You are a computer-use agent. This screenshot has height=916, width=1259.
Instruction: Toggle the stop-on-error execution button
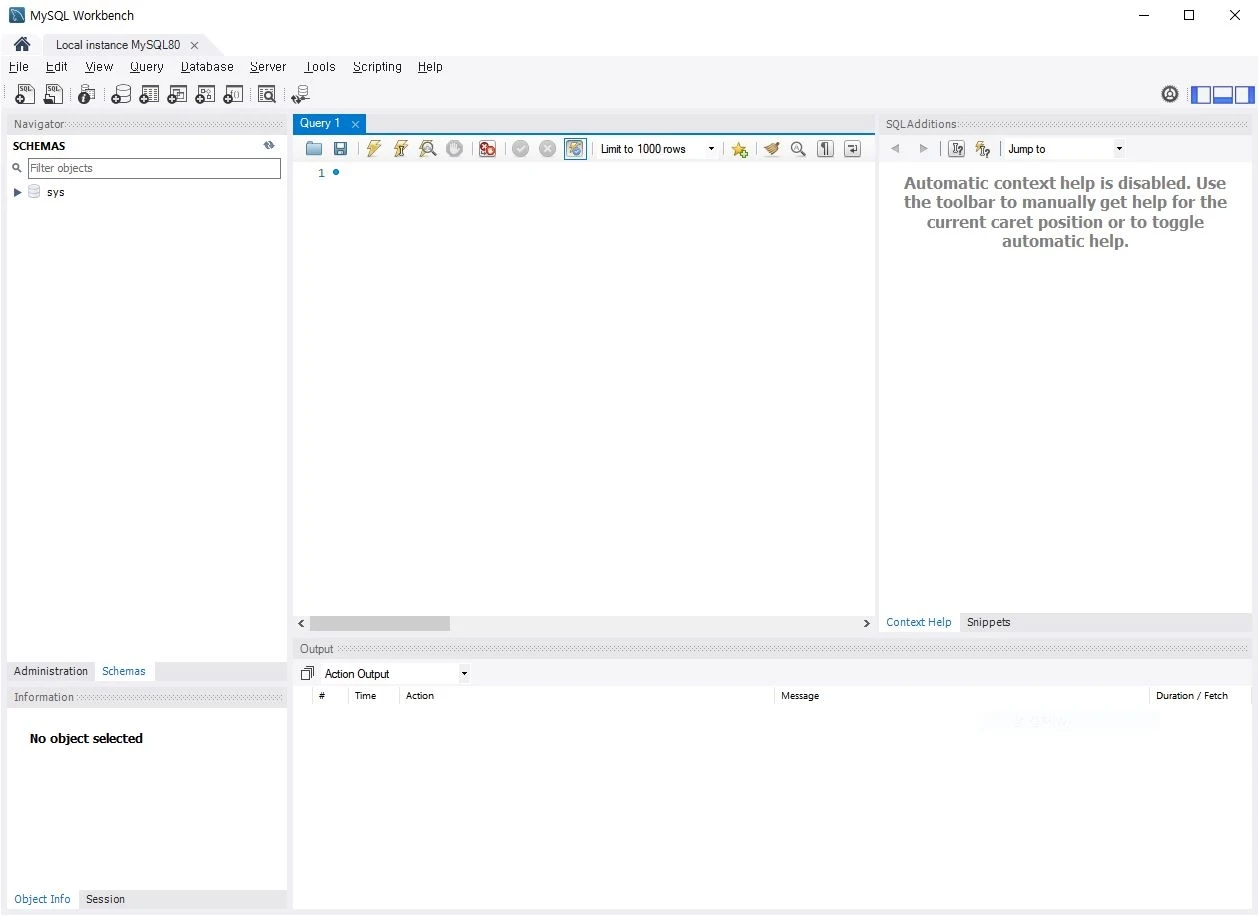(x=487, y=149)
